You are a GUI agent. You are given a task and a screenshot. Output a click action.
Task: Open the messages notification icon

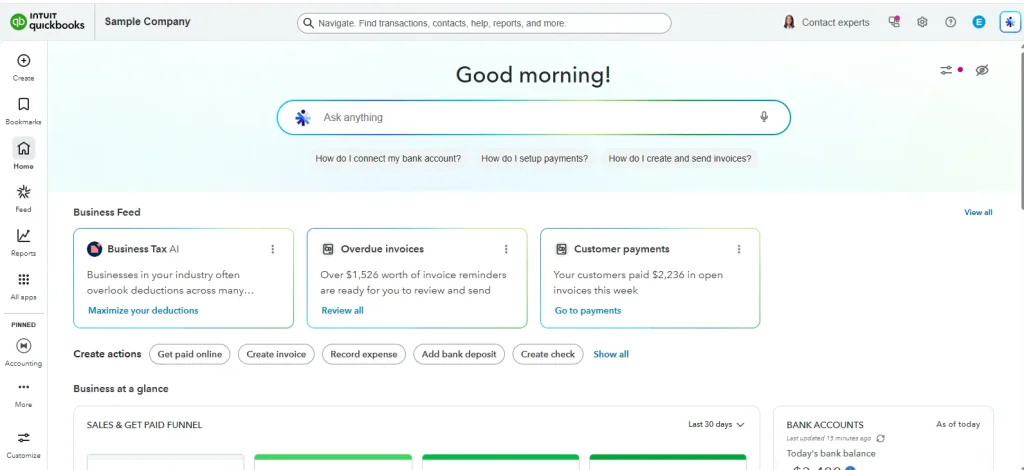[x=894, y=22]
